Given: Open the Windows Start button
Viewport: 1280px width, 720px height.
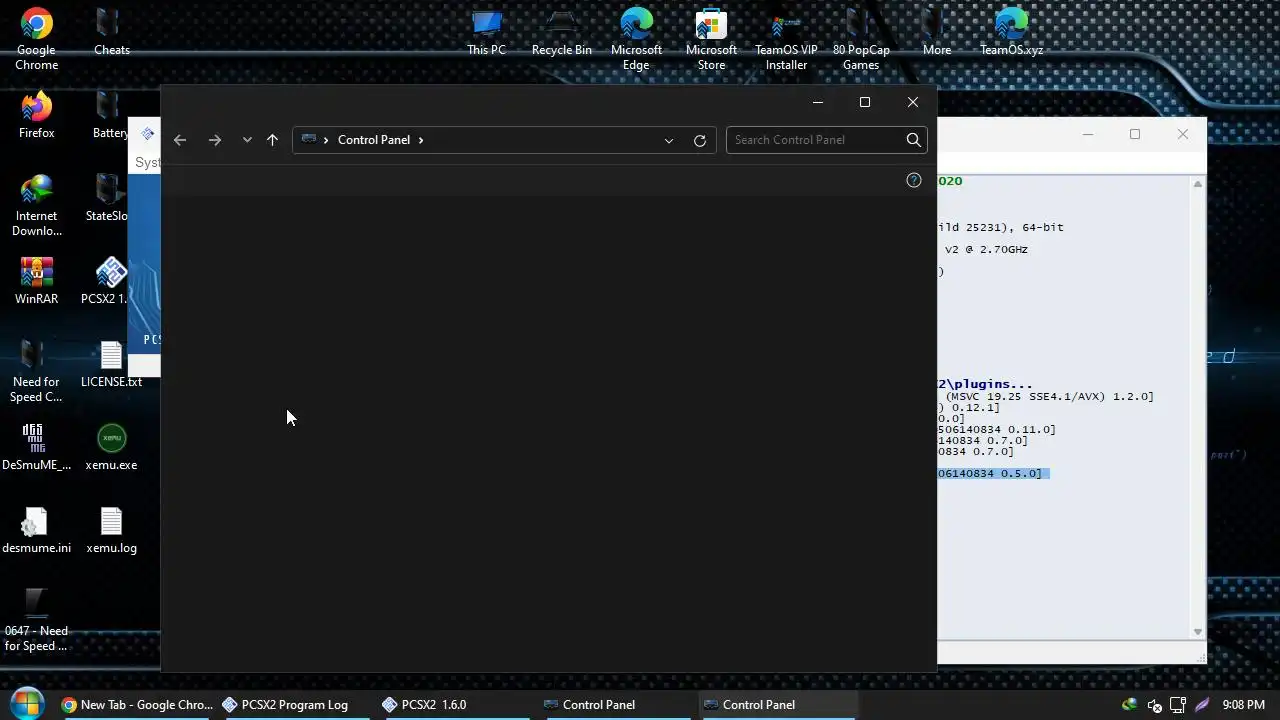Looking at the screenshot, I should pos(26,704).
